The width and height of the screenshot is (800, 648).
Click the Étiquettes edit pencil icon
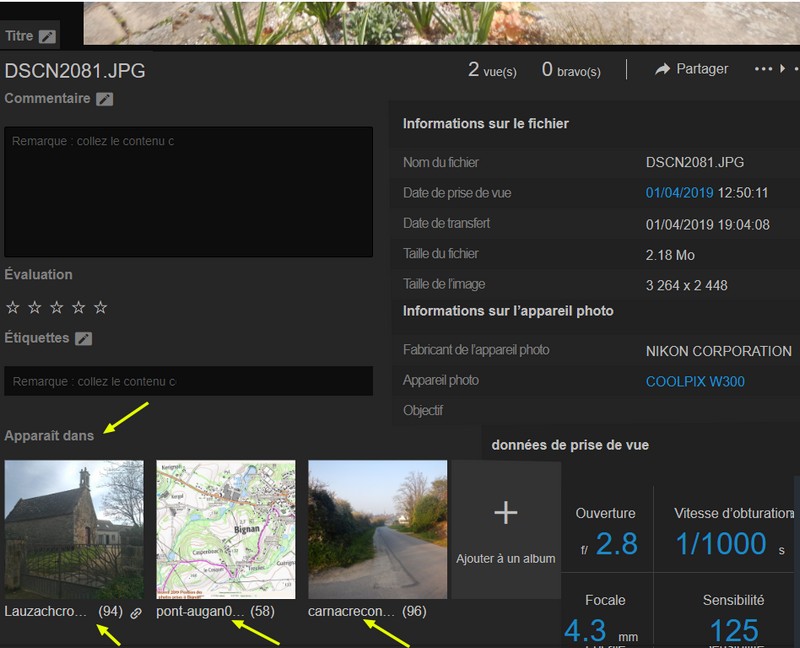(x=83, y=339)
